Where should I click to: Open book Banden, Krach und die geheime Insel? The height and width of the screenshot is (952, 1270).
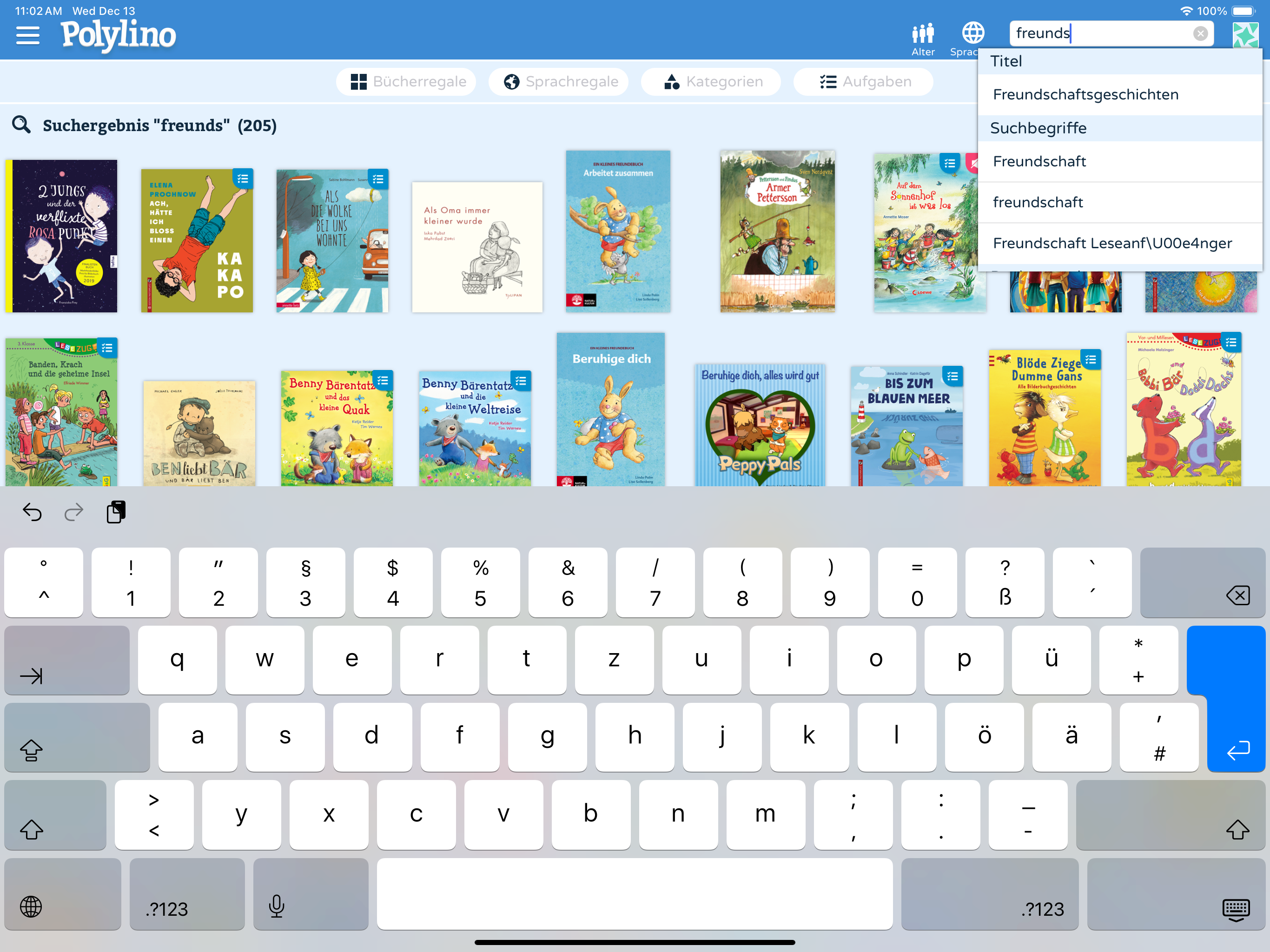(61, 412)
